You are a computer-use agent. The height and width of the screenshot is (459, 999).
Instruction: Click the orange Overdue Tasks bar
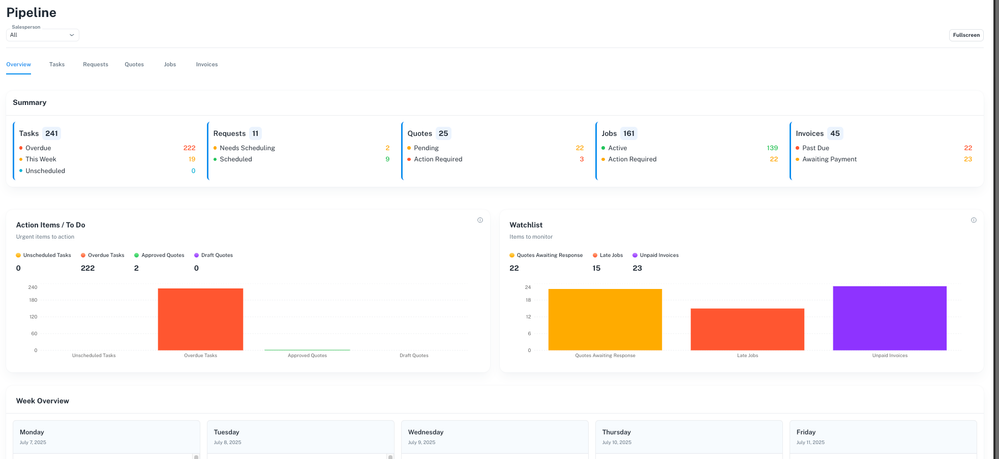[x=200, y=319]
